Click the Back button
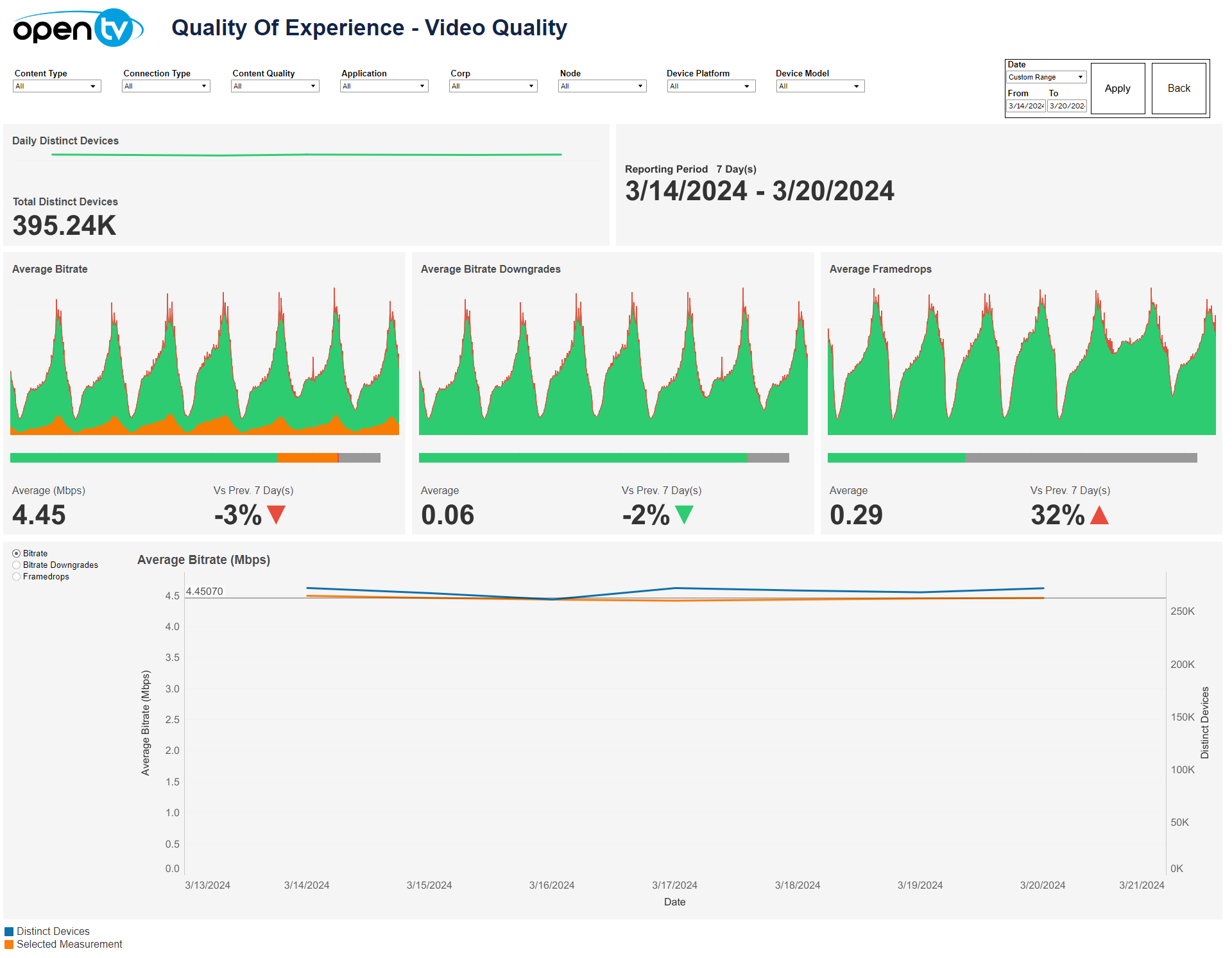This screenshot has height=958, width=1232. pos(1179,89)
